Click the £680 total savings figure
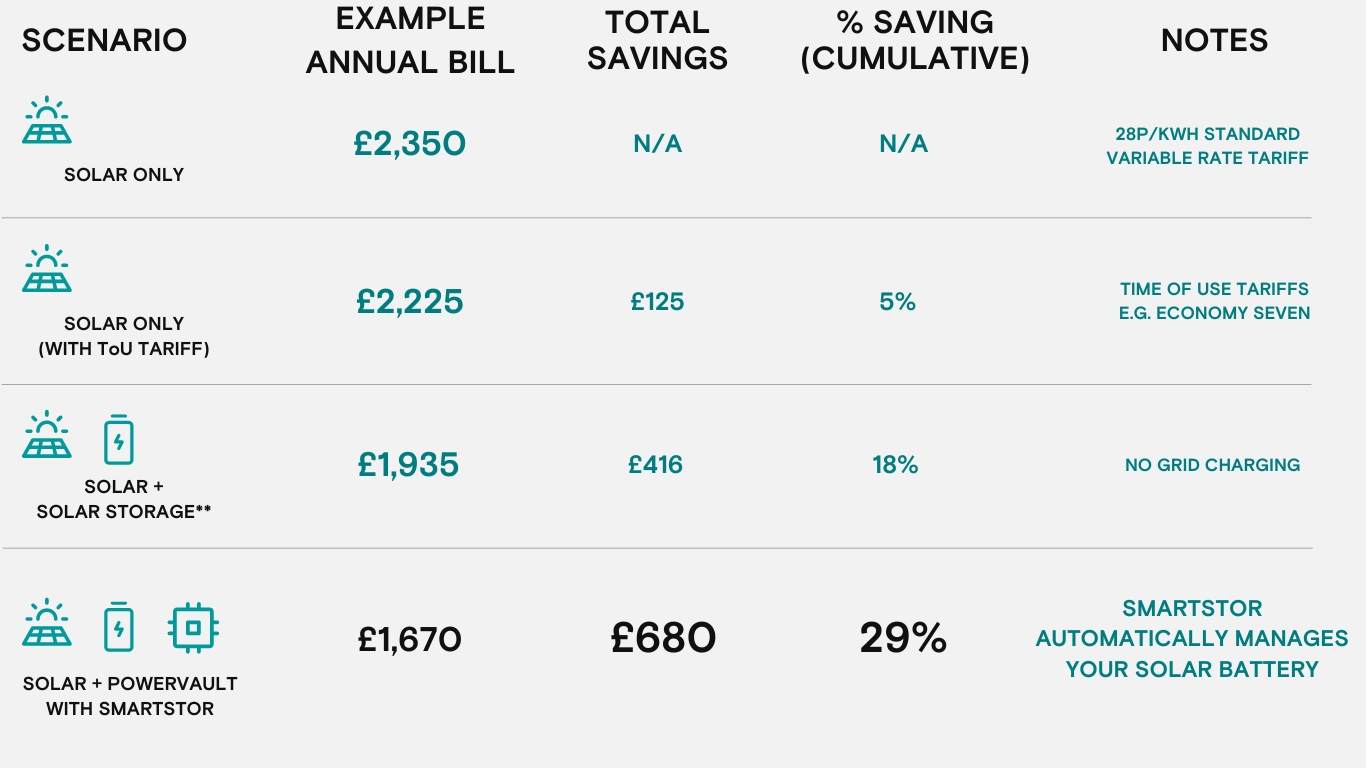Screen dimensions: 1366x768 663,638
